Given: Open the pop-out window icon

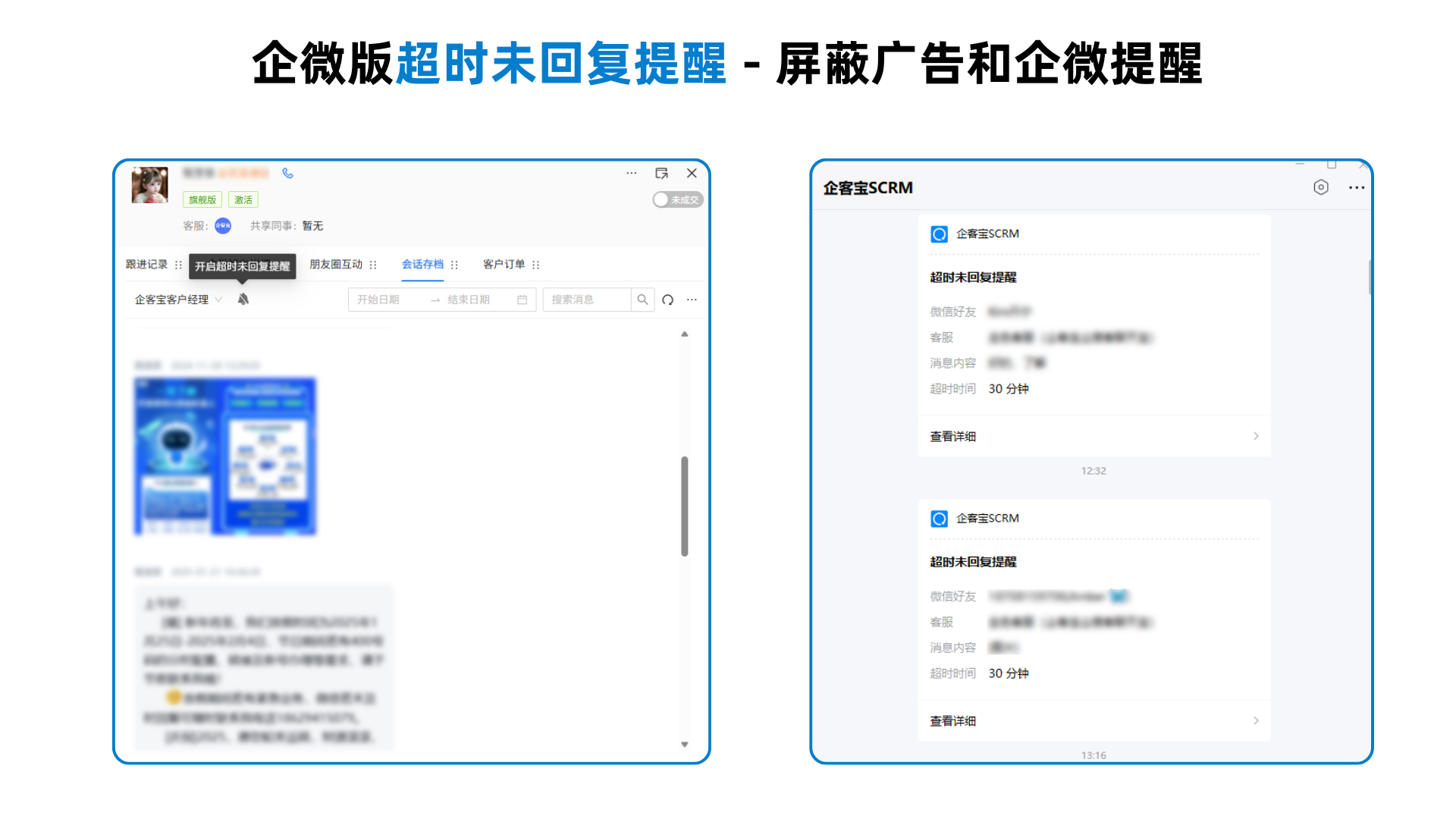Looking at the screenshot, I should coord(661,173).
